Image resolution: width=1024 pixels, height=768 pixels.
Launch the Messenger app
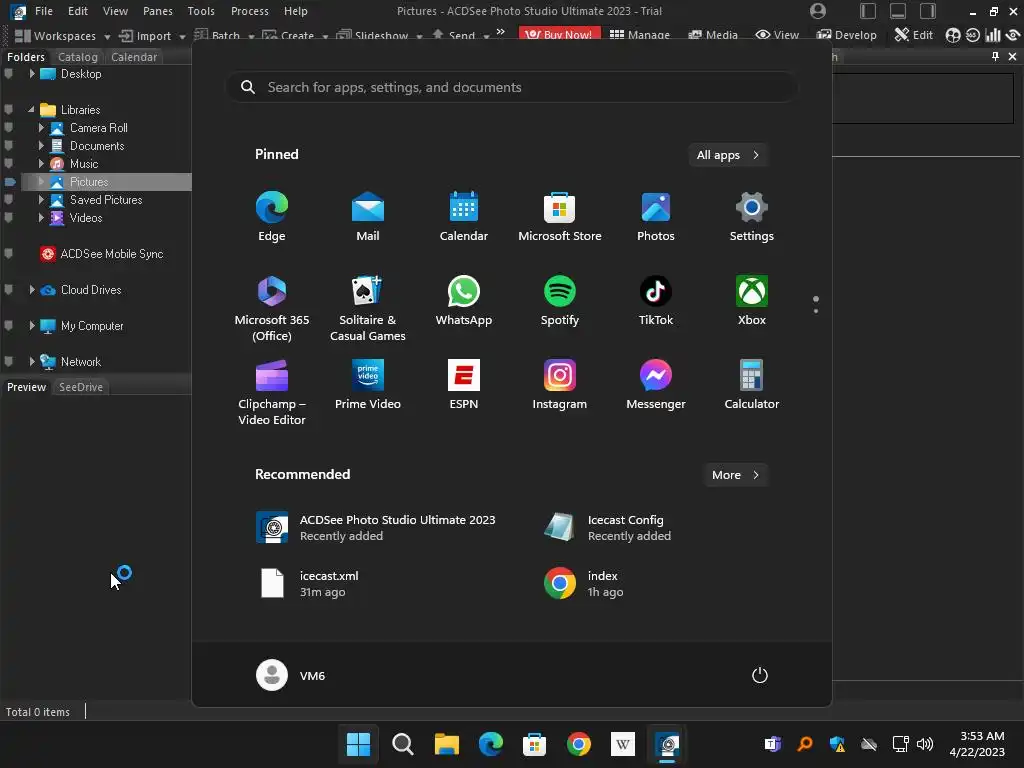coord(656,385)
